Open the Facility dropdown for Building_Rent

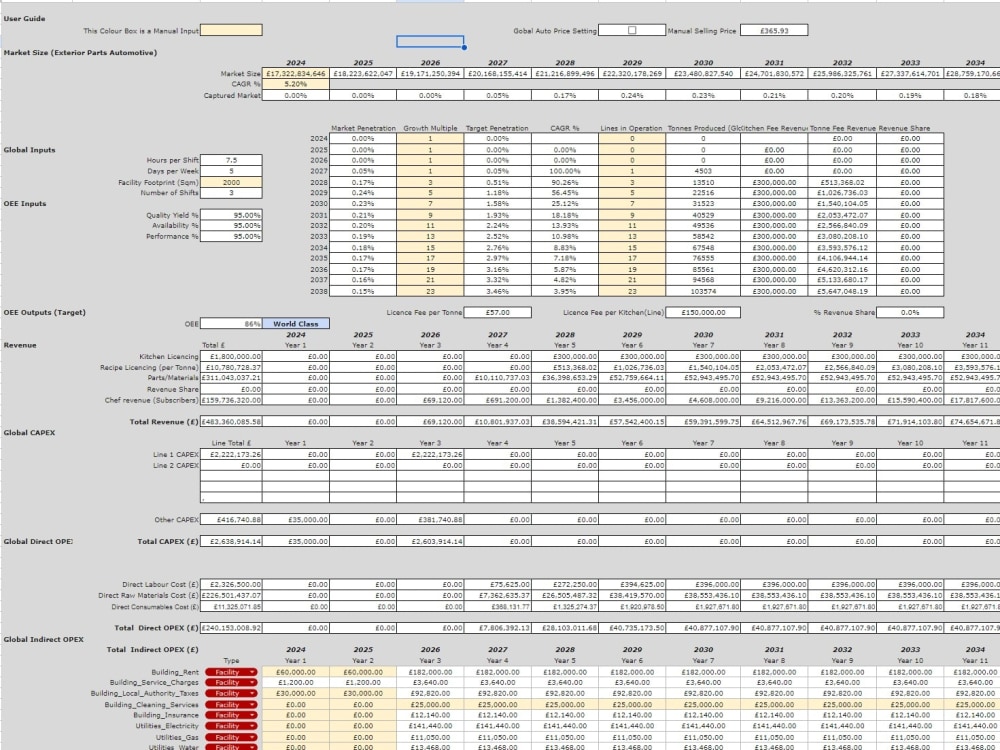click(x=230, y=672)
